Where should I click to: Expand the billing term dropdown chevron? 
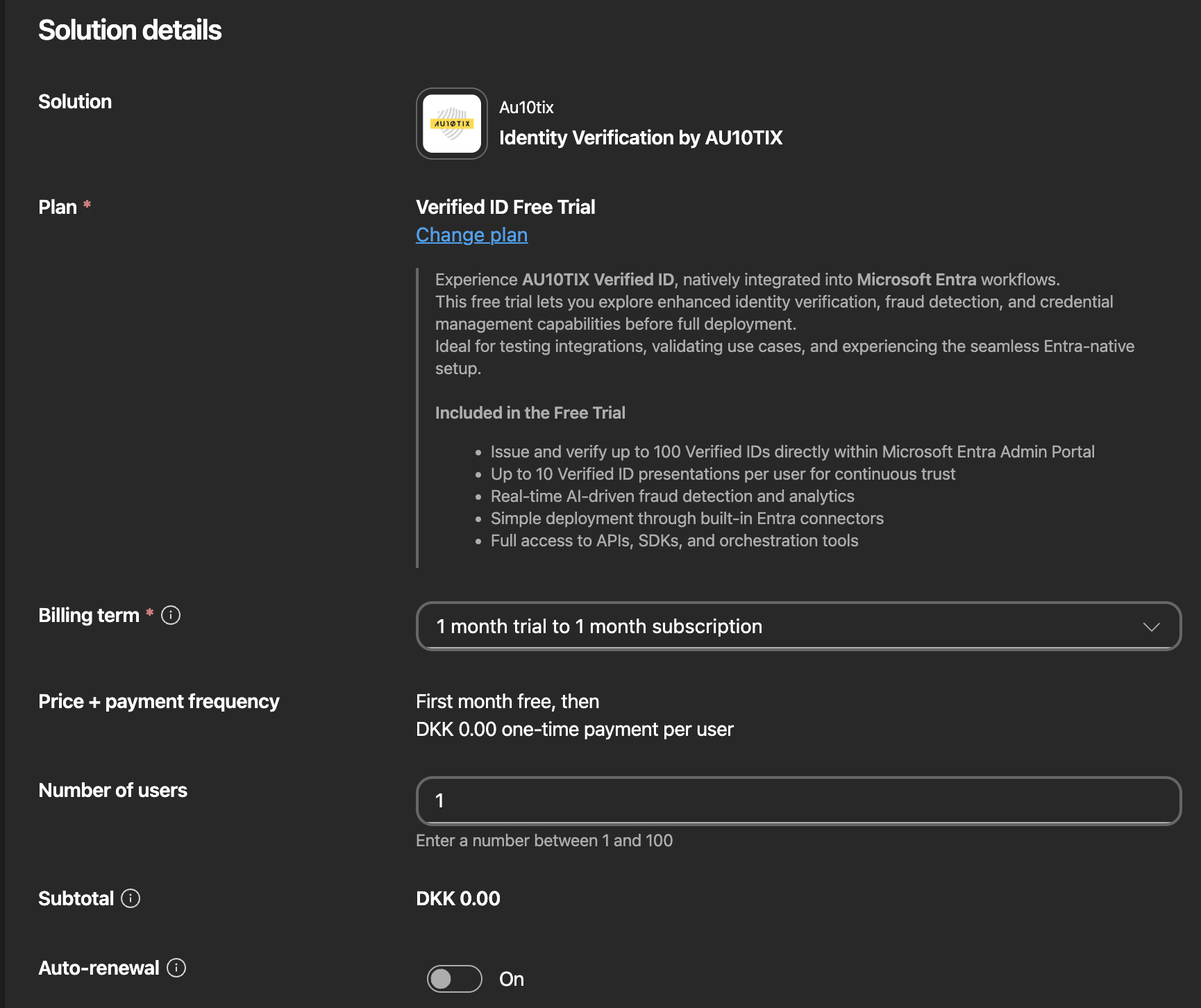[x=1152, y=625]
